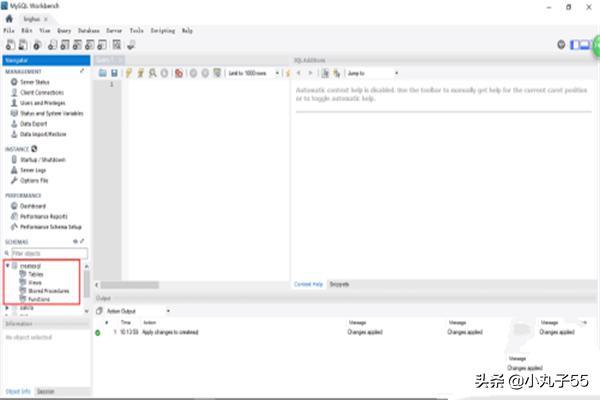
Task: Toggle the sidebar panel visibility icon
Action: [x=574, y=45]
